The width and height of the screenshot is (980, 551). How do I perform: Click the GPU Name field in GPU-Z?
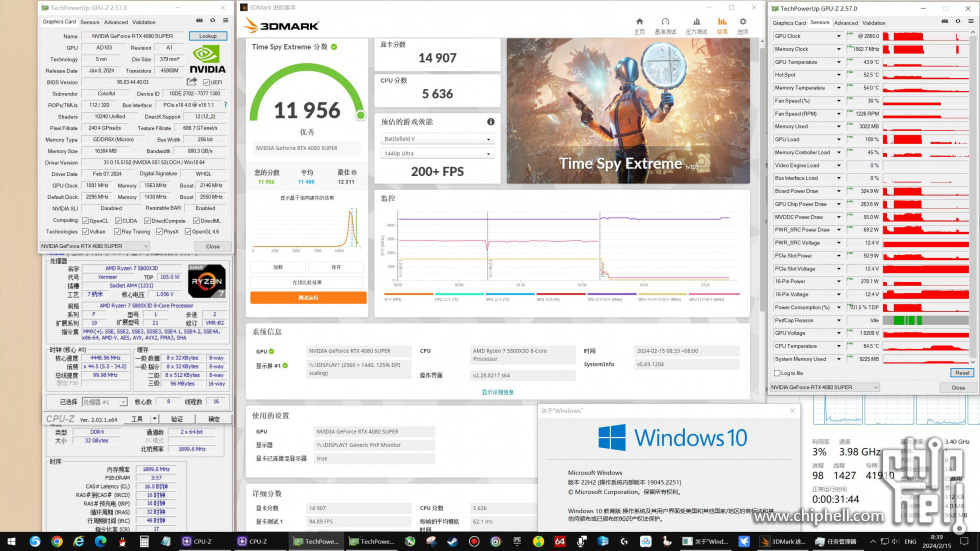click(x=133, y=36)
